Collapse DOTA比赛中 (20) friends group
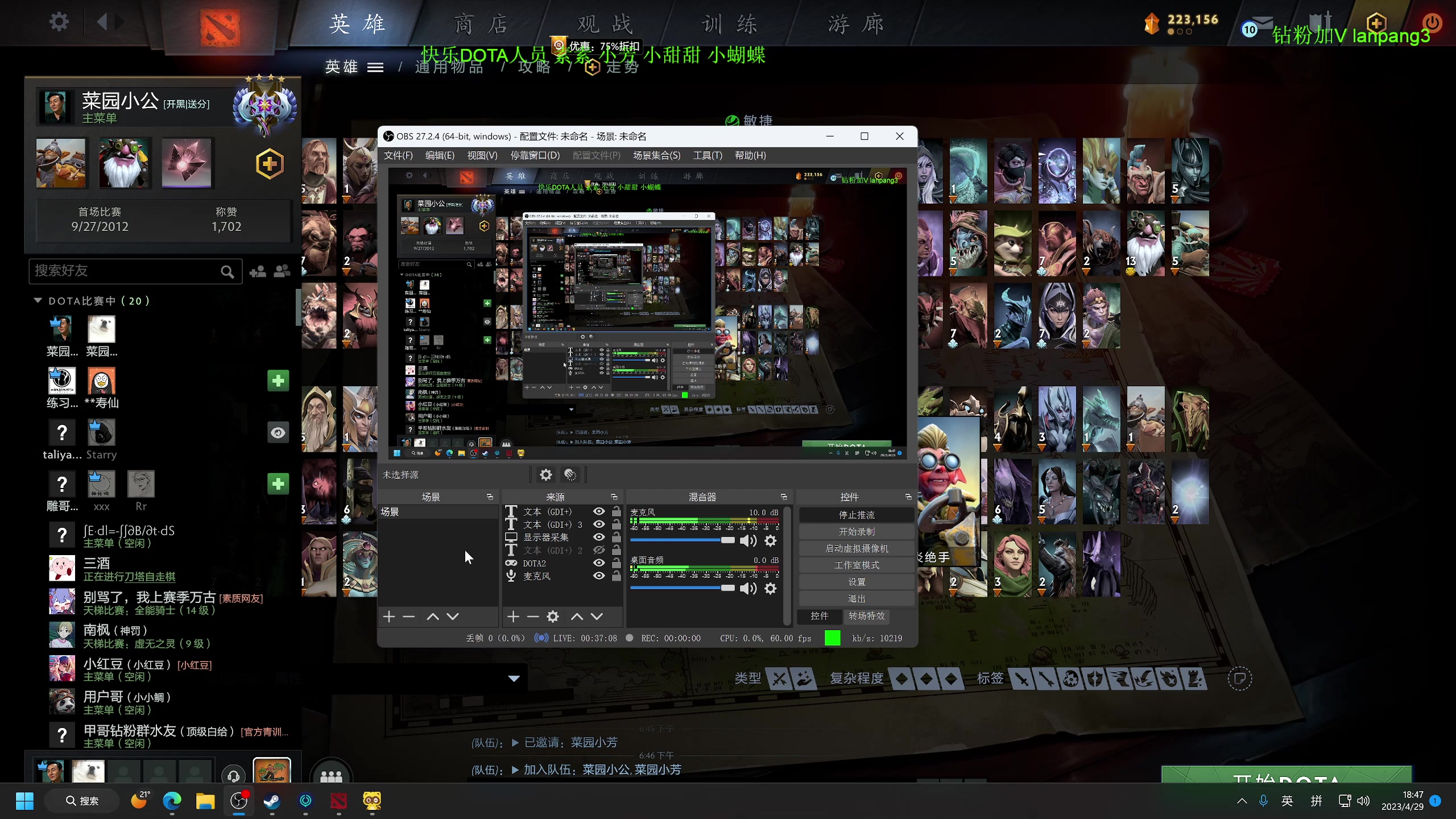This screenshot has height=819, width=1456. [x=38, y=300]
